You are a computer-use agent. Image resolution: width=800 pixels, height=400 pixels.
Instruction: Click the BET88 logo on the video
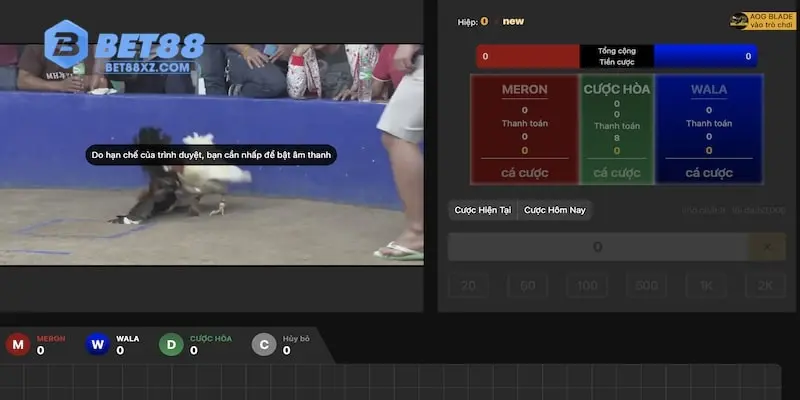tap(124, 47)
